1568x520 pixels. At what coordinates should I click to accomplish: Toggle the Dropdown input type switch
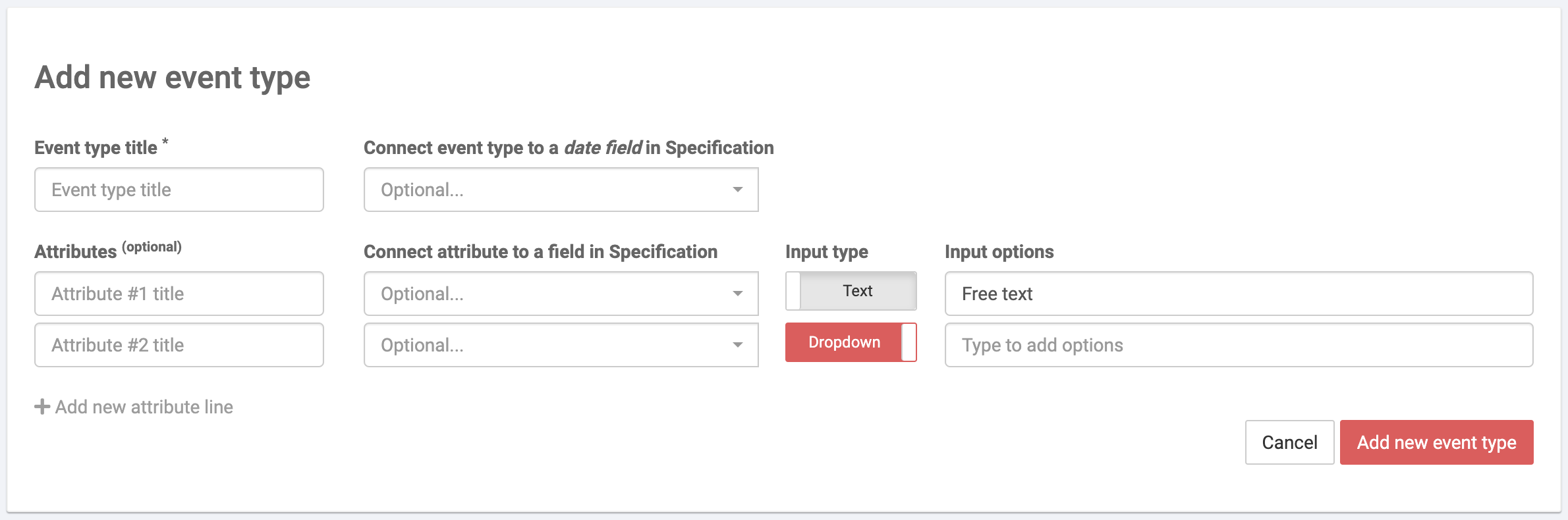pos(844,342)
